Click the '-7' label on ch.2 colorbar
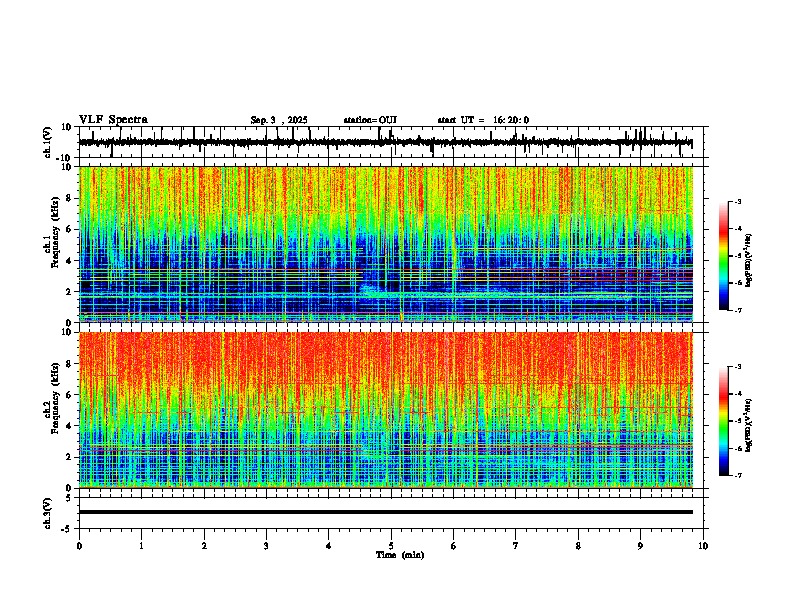Image resolution: width=792 pixels, height=612 pixels. click(737, 475)
